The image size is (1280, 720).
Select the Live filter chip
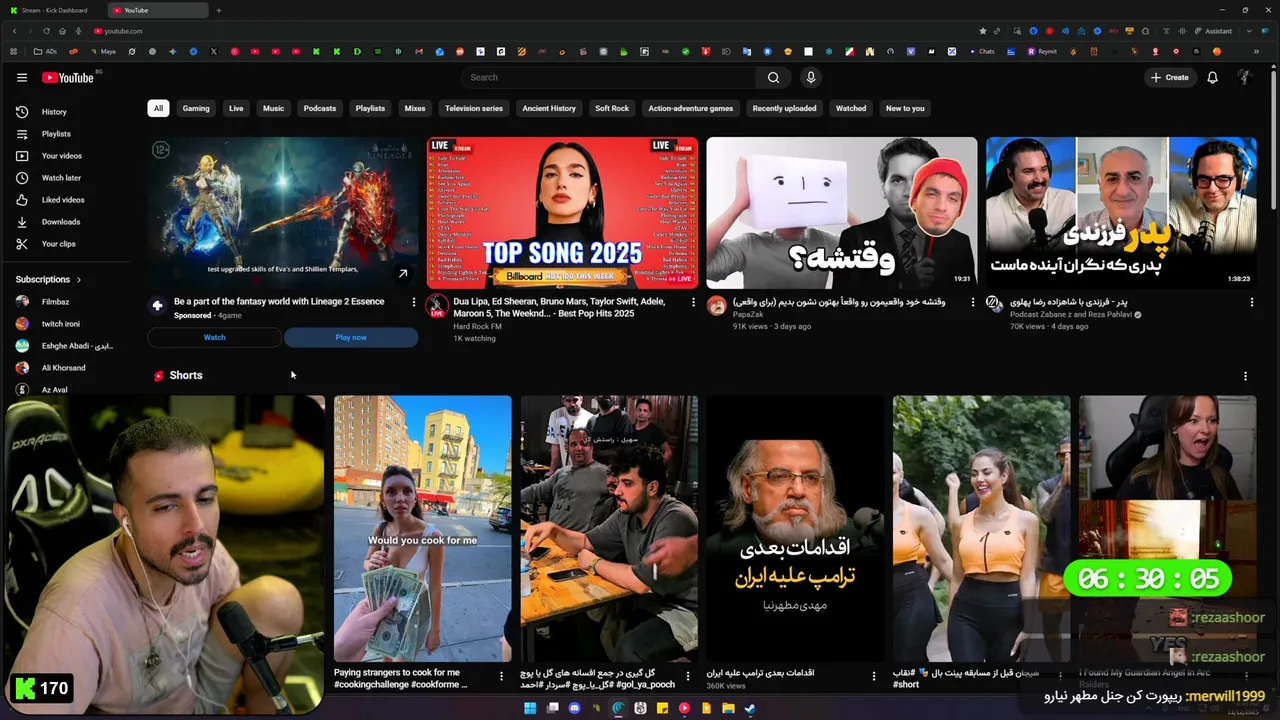(x=236, y=108)
